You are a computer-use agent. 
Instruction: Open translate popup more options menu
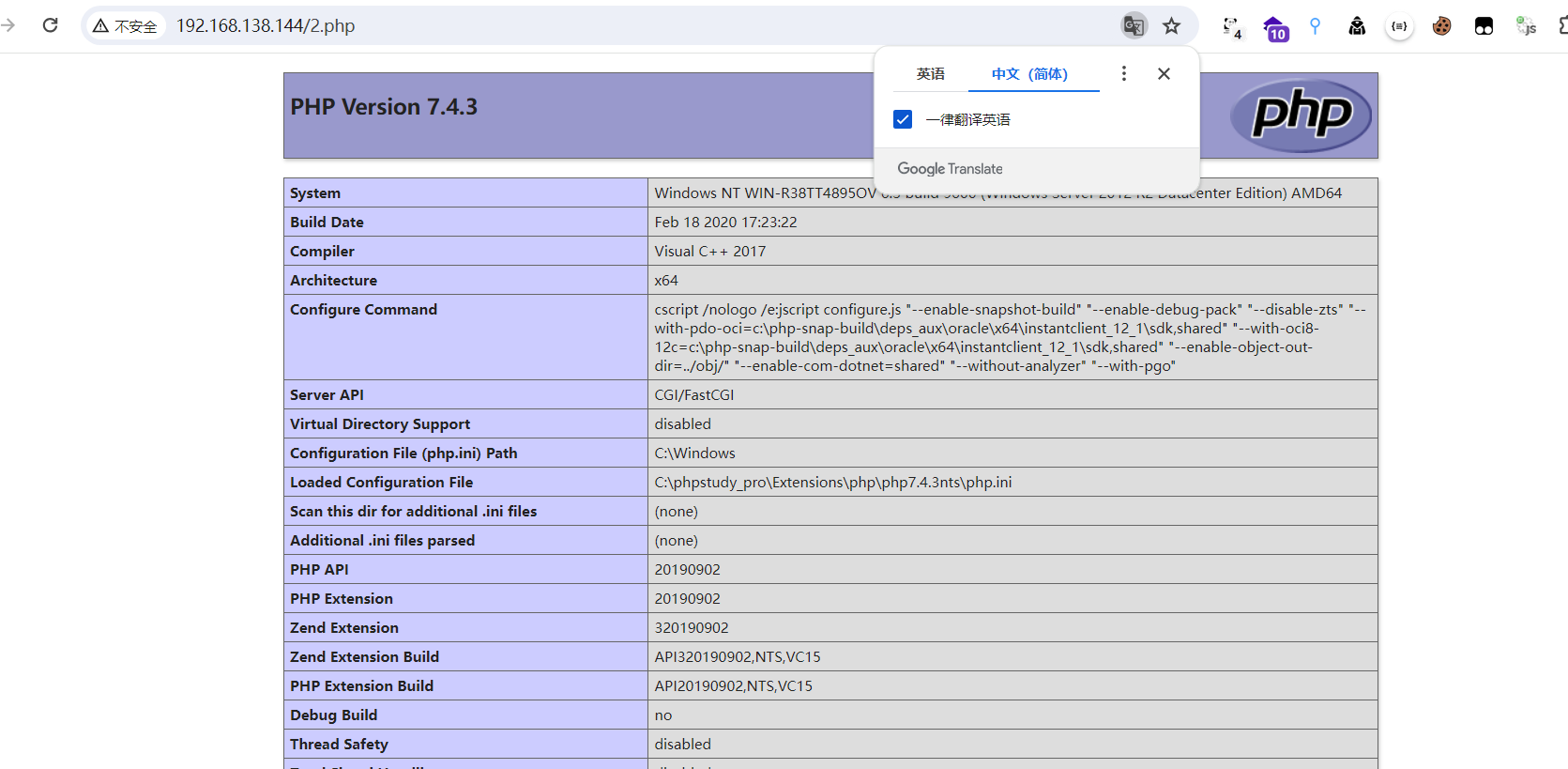(x=1123, y=73)
